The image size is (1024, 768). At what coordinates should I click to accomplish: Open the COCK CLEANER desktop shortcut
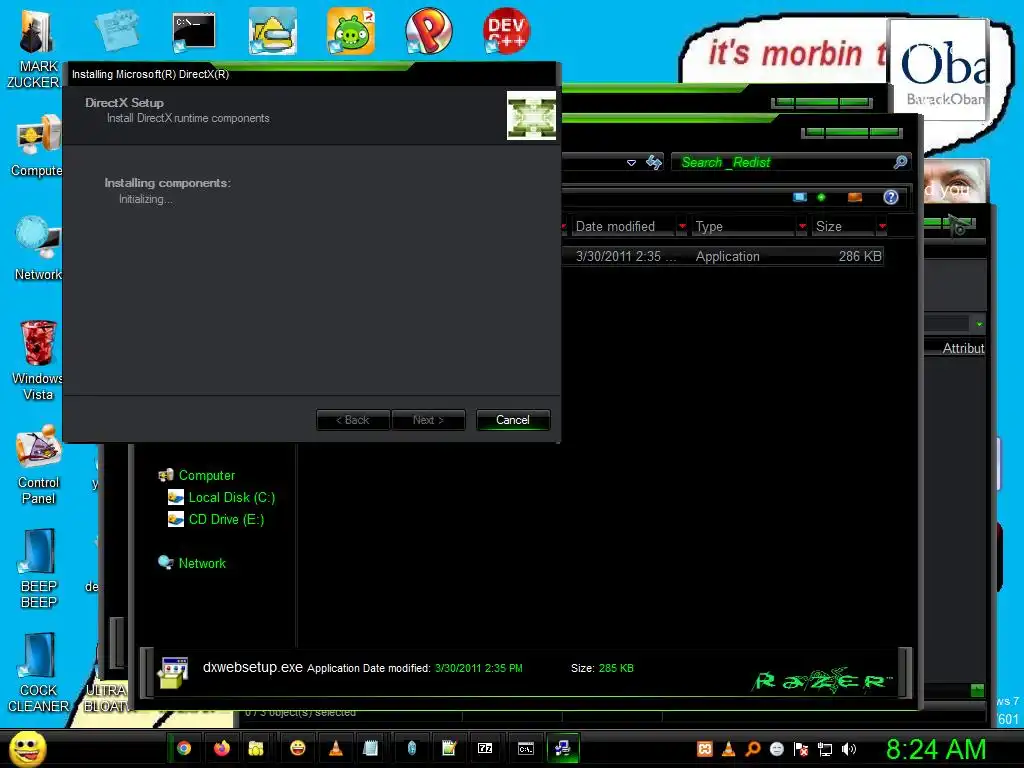click(38, 673)
